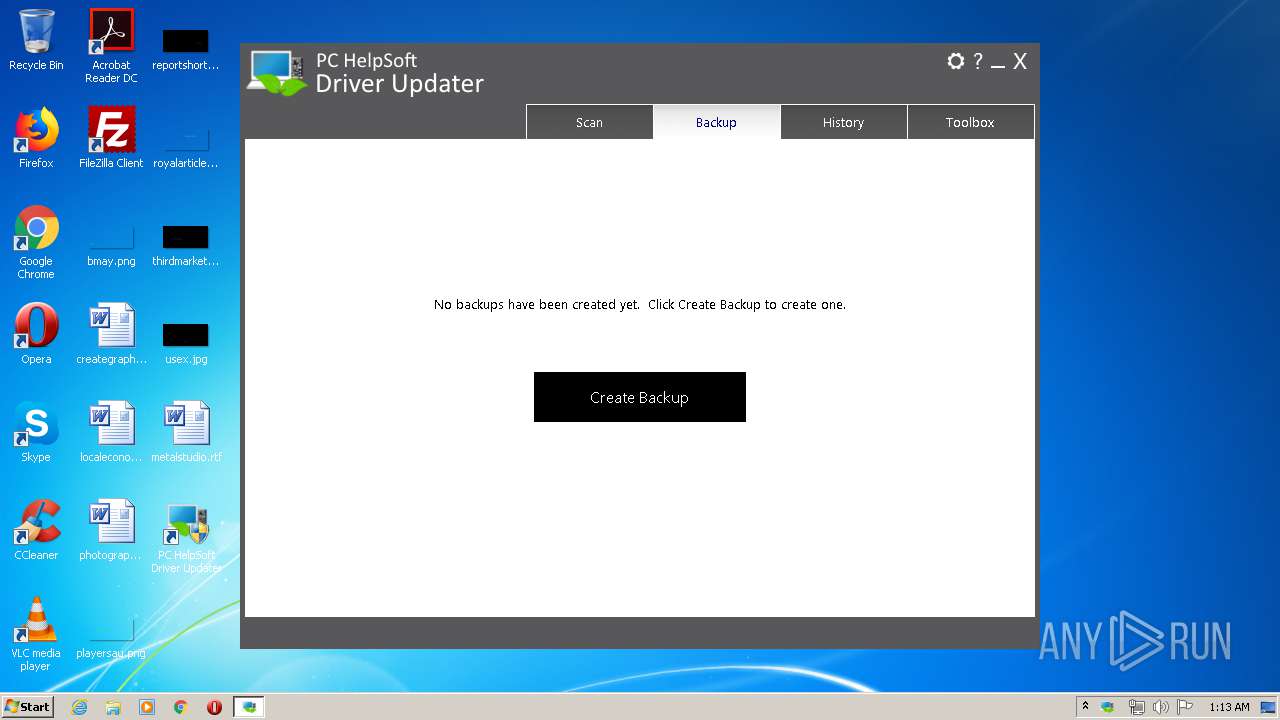This screenshot has width=1280, height=720.
Task: Open the network tray icon
Action: [1136, 707]
